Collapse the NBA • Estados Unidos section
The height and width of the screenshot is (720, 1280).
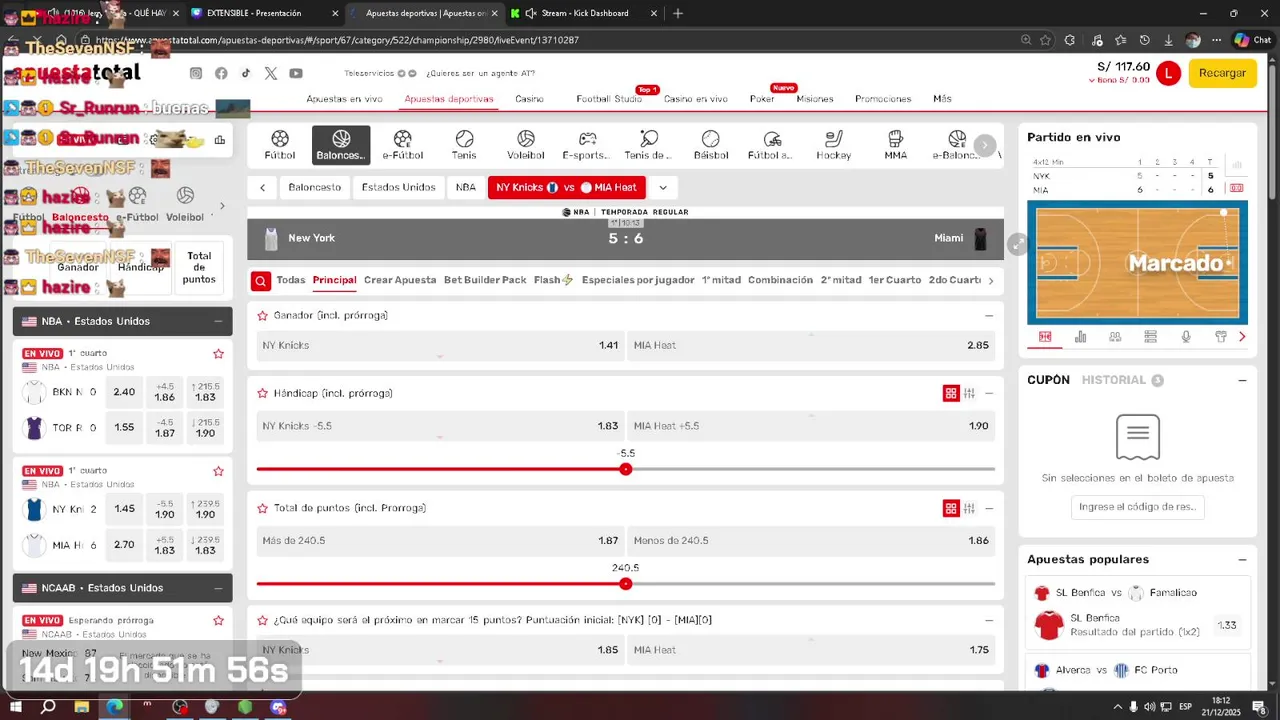pos(218,321)
